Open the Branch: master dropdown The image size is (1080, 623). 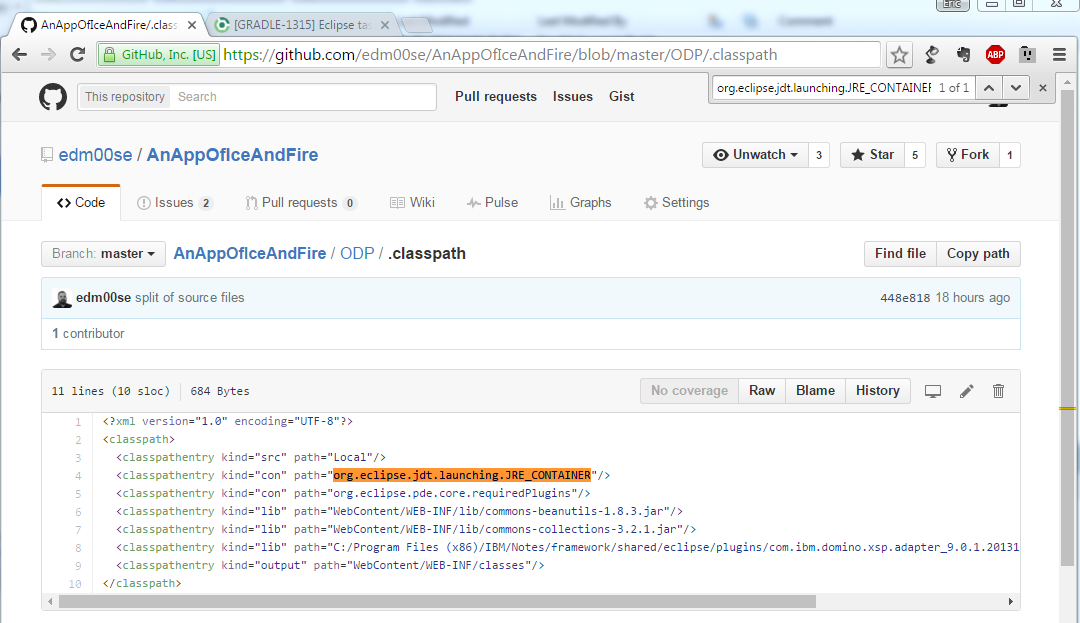103,254
